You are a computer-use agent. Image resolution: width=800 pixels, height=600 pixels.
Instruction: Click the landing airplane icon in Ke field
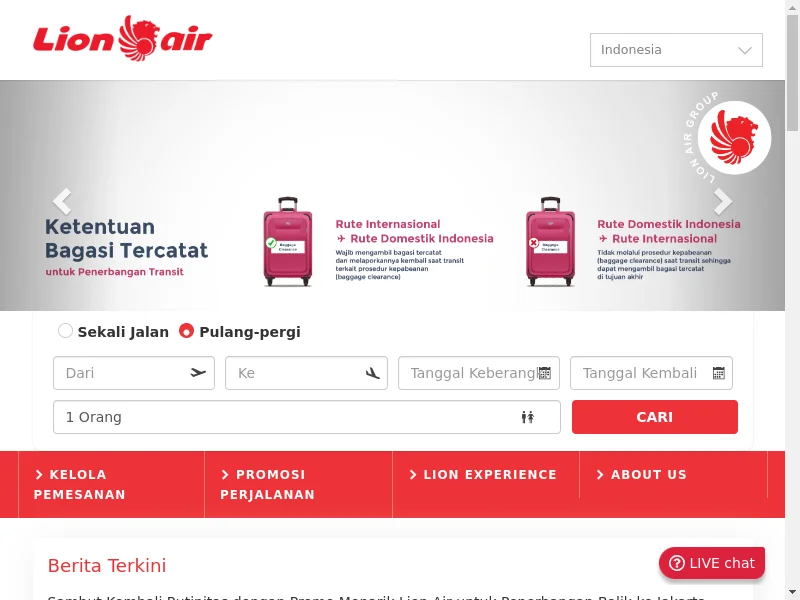tap(372, 373)
